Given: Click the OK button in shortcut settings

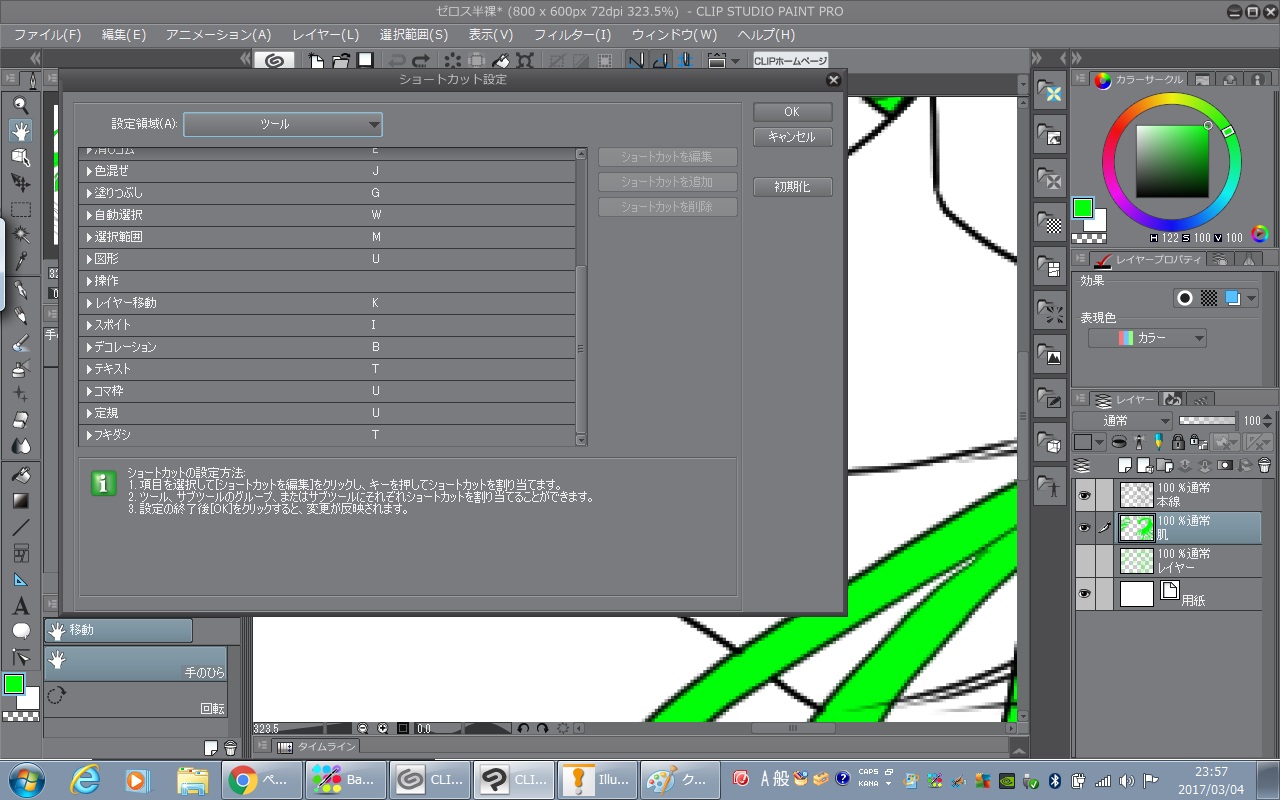Looking at the screenshot, I should (x=792, y=112).
